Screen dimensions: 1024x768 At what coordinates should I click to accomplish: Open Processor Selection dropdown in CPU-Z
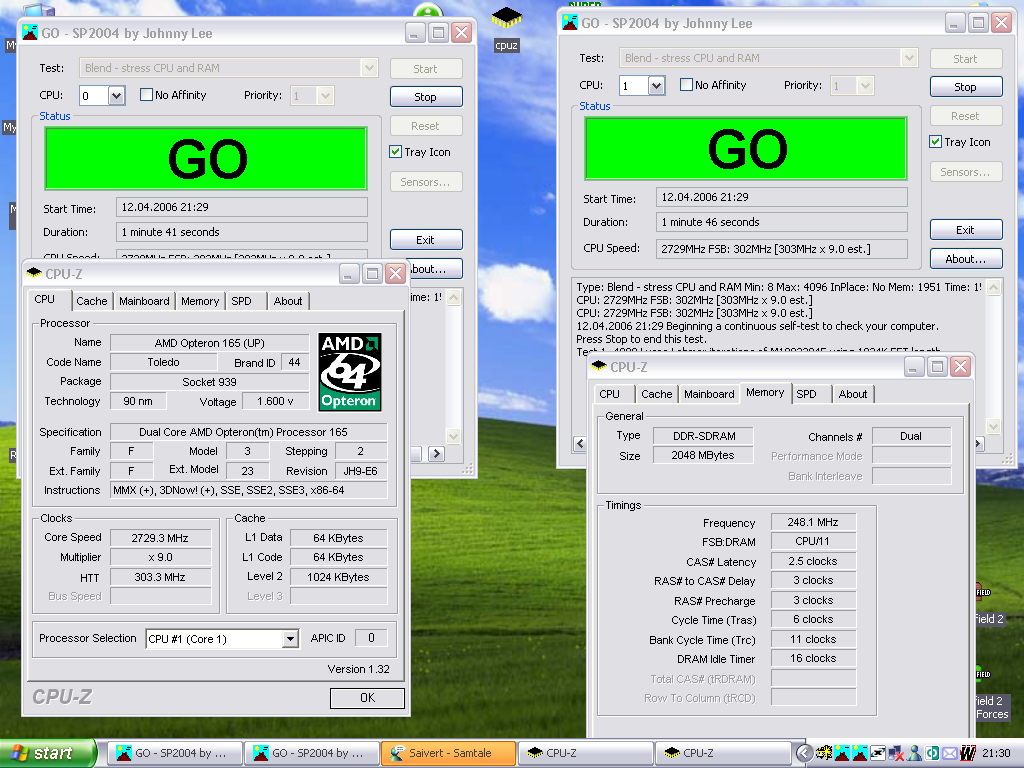pos(291,639)
